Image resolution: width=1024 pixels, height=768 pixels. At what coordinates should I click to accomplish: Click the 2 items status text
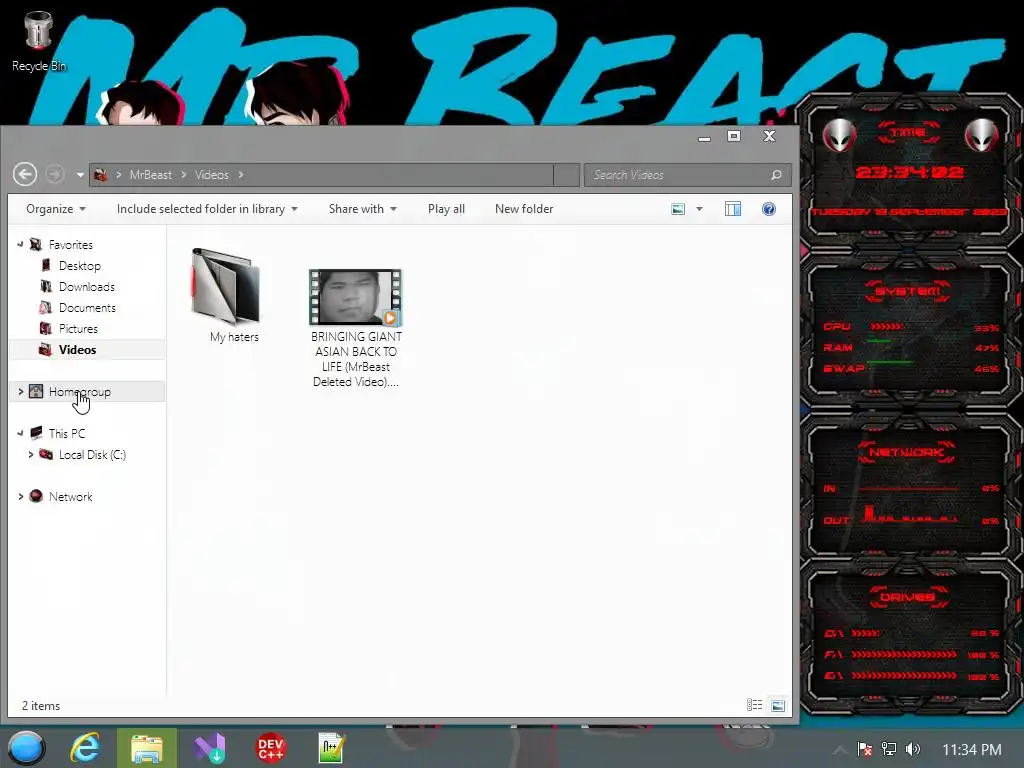coord(40,706)
